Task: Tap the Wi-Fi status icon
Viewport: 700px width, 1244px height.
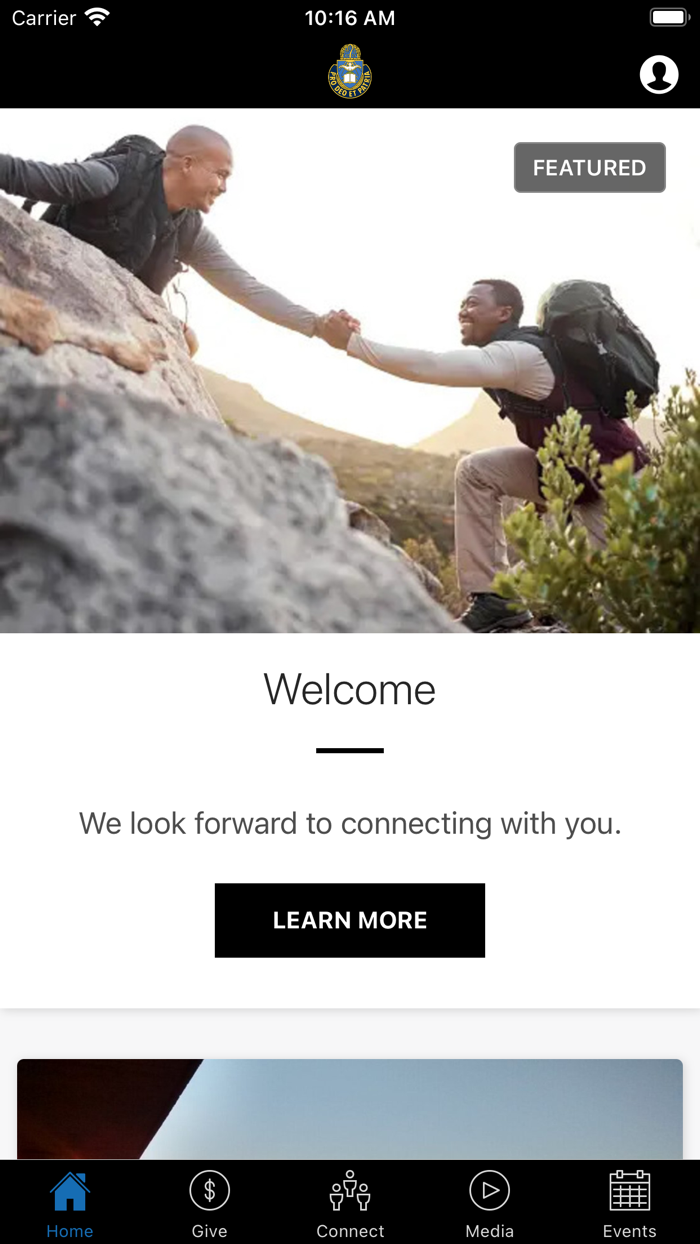Action: [97, 17]
